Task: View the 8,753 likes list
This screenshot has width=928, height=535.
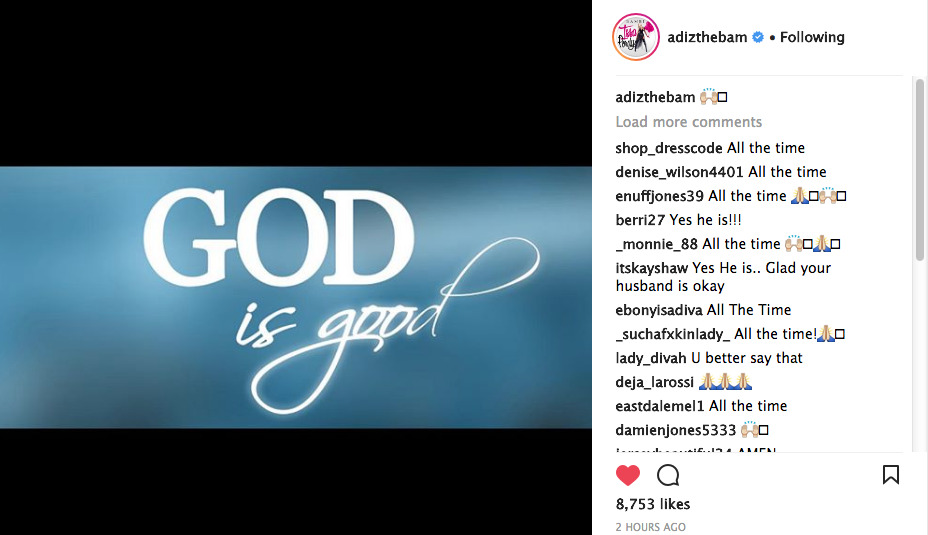Action: coord(653,504)
